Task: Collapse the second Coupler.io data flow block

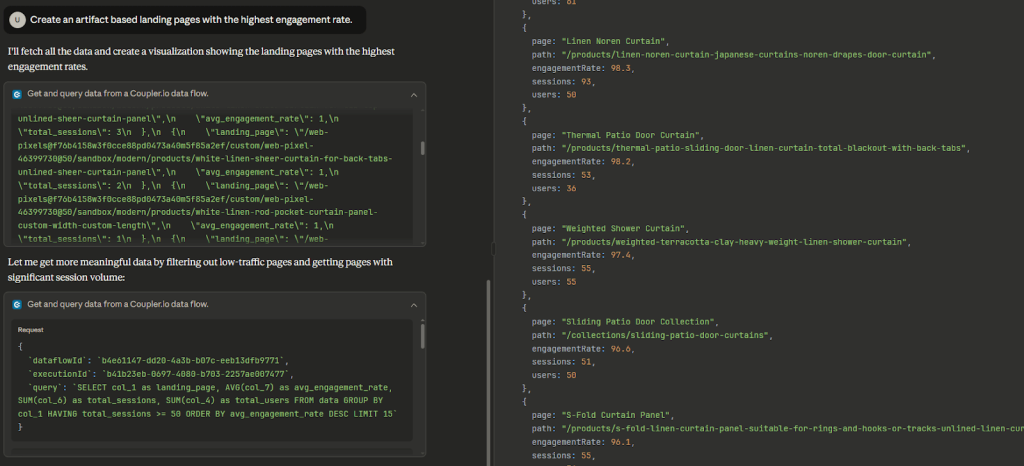Action: 413,305
